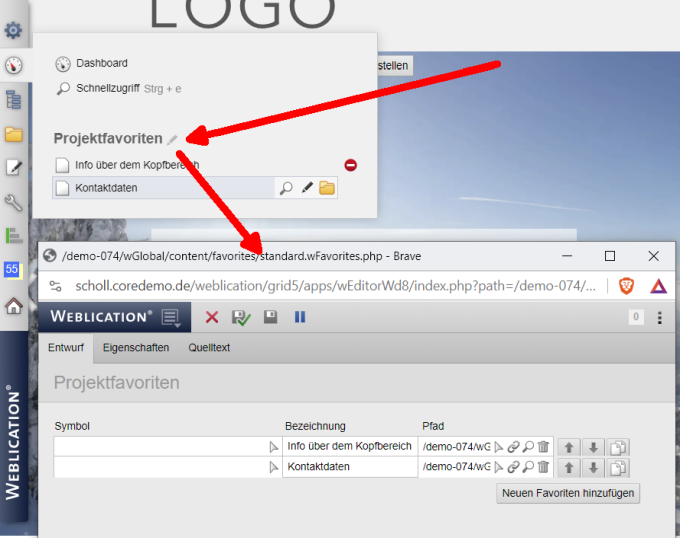
Task: Save and close with checkmark disk icon
Action: pos(241,317)
